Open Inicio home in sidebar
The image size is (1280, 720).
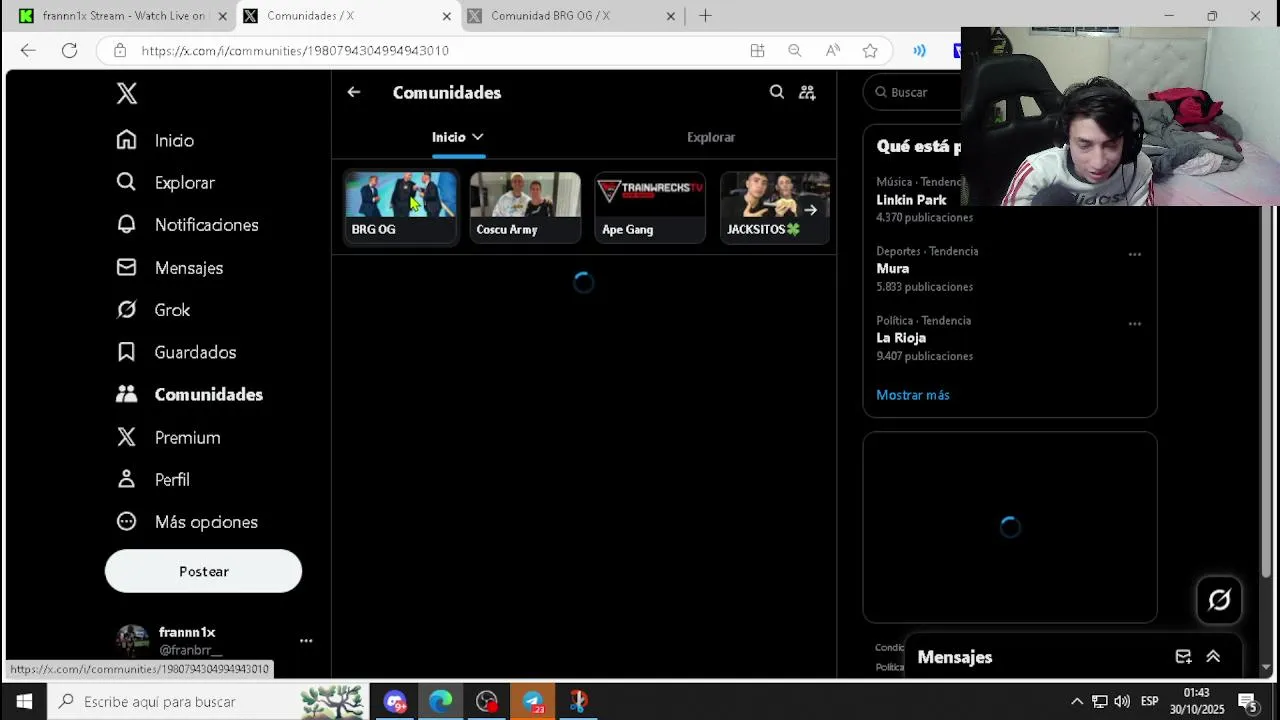pos(155,140)
